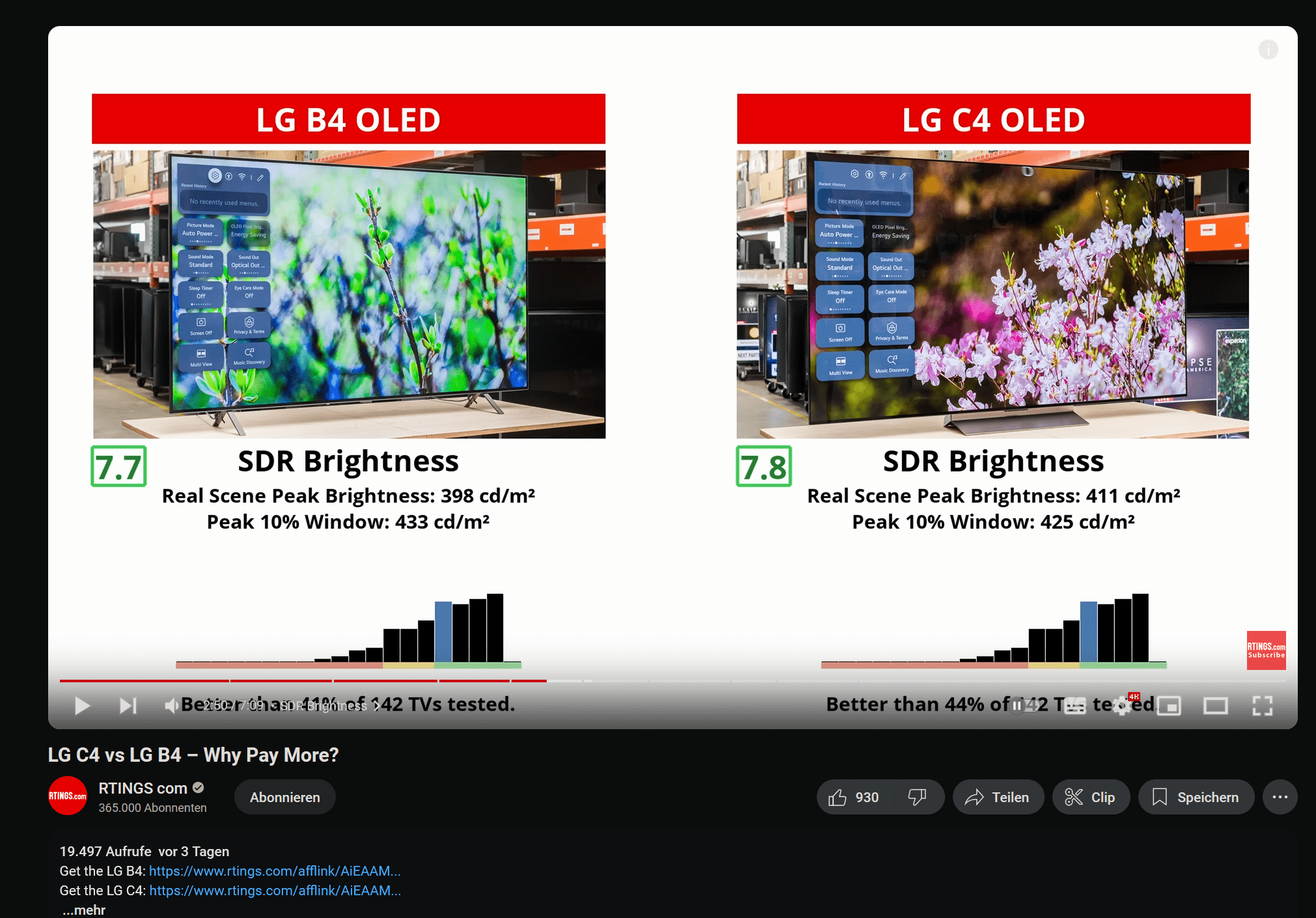The width and height of the screenshot is (1316, 918).
Task: Open the LG B4 affiliate link
Action: pos(275,871)
